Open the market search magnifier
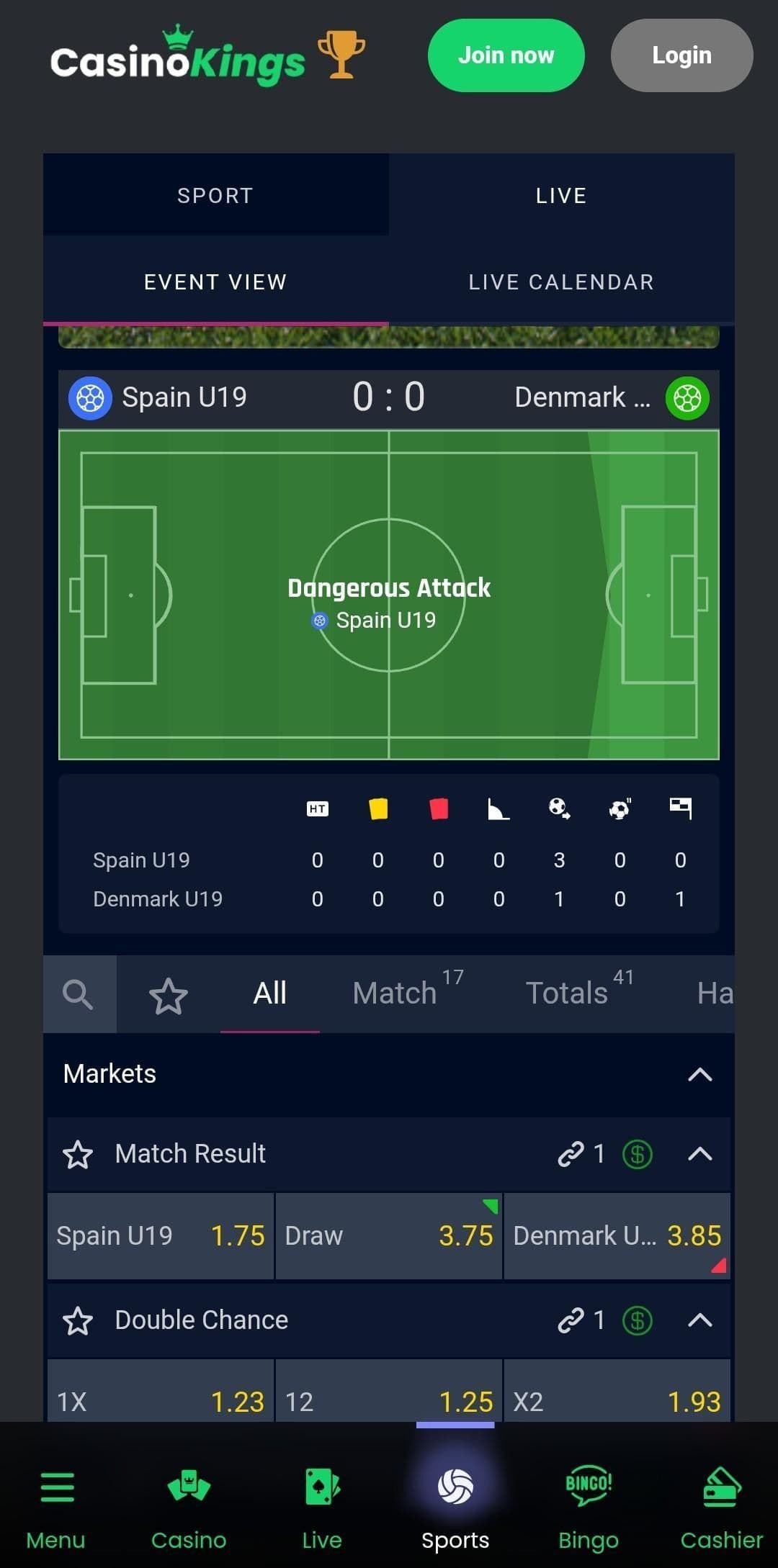The image size is (778, 1568). pyautogui.click(x=79, y=994)
